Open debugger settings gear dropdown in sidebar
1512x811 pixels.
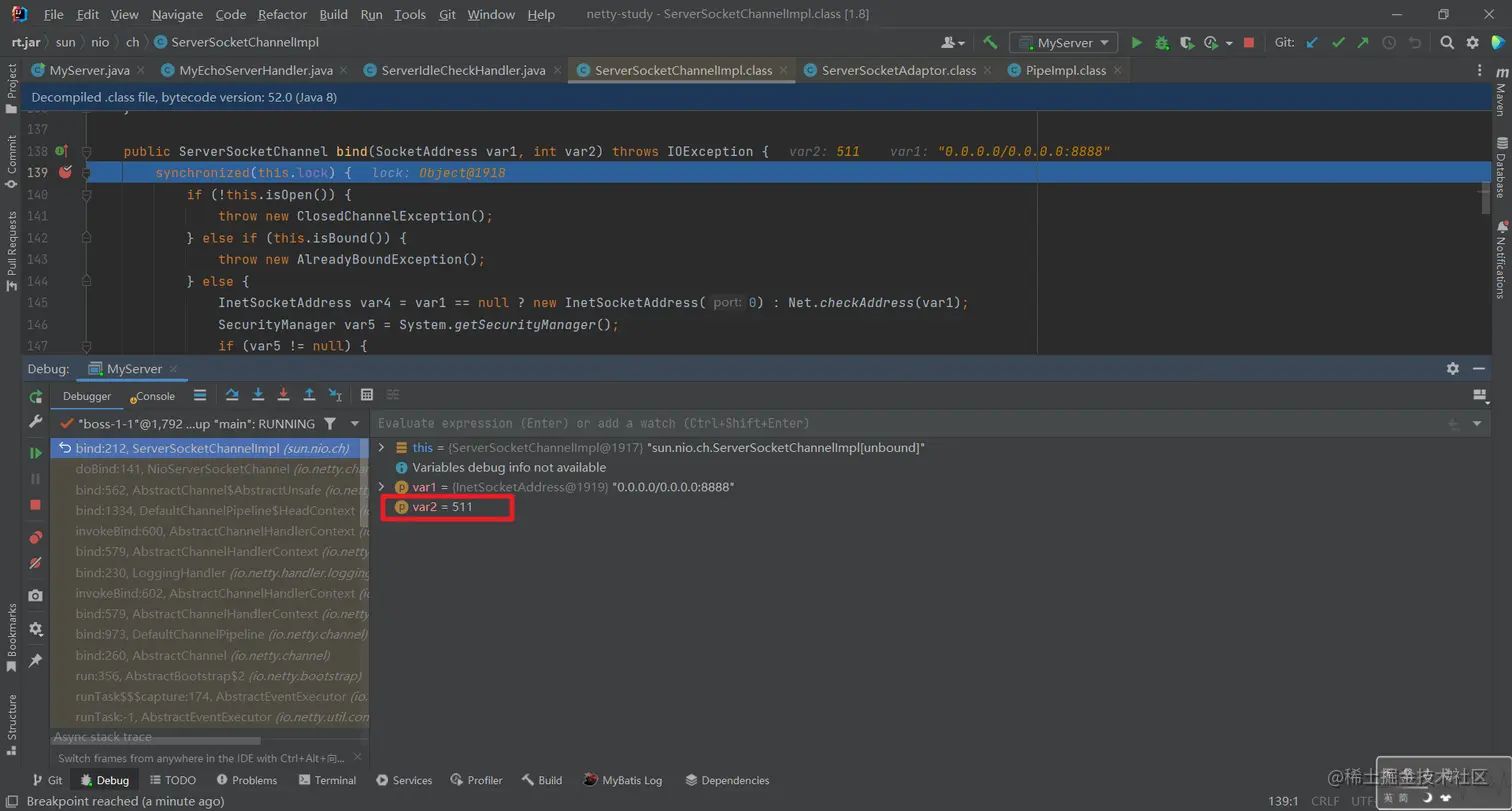(36, 629)
